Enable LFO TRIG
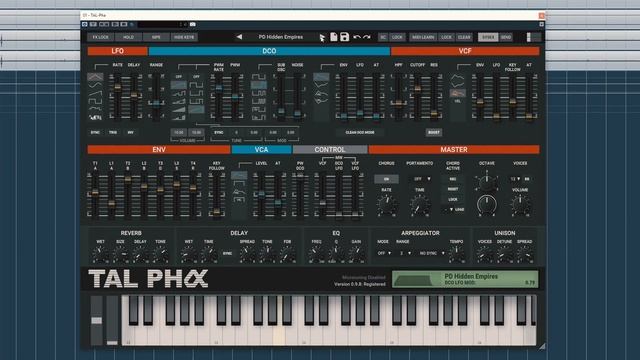This screenshot has height=360, width=640. 113,132
